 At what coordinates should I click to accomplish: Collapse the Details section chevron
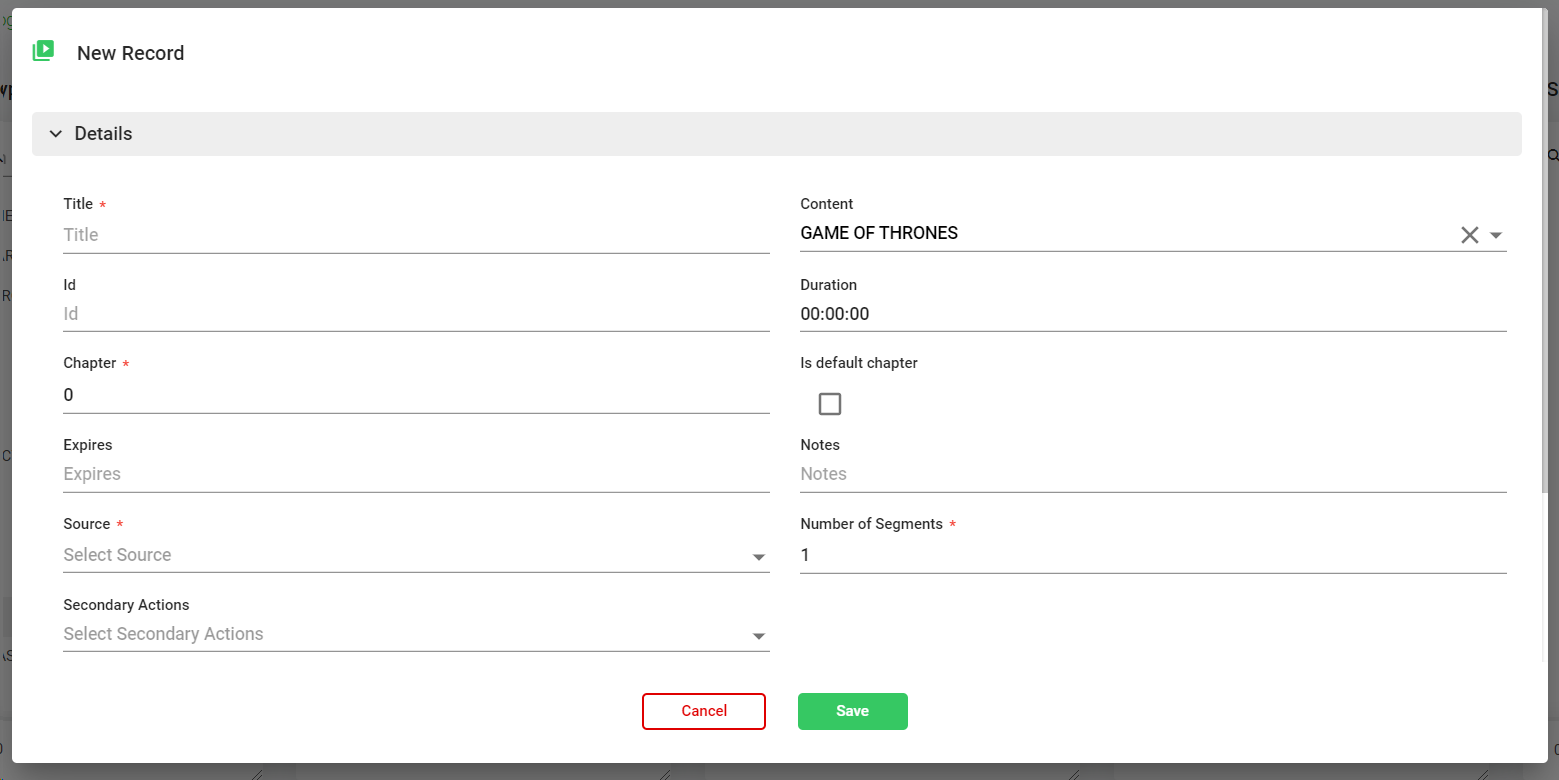56,134
